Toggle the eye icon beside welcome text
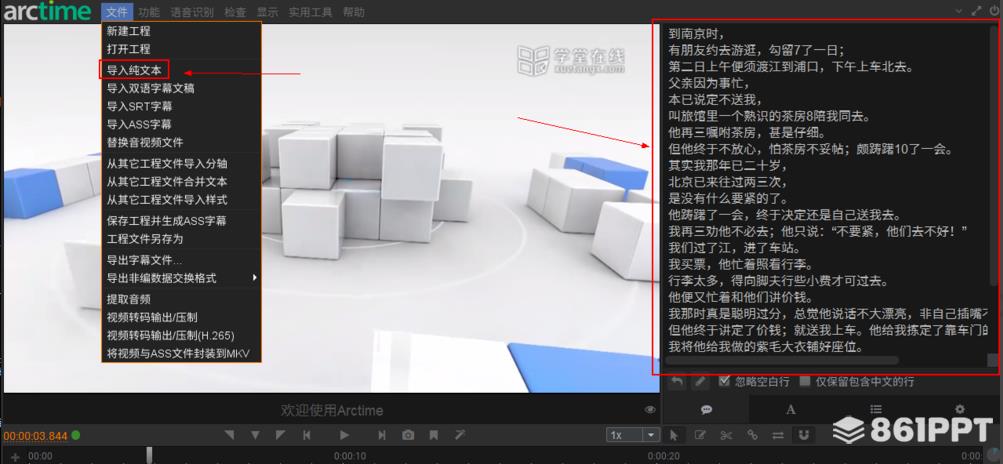Viewport: 1003px width, 464px height. click(650, 410)
